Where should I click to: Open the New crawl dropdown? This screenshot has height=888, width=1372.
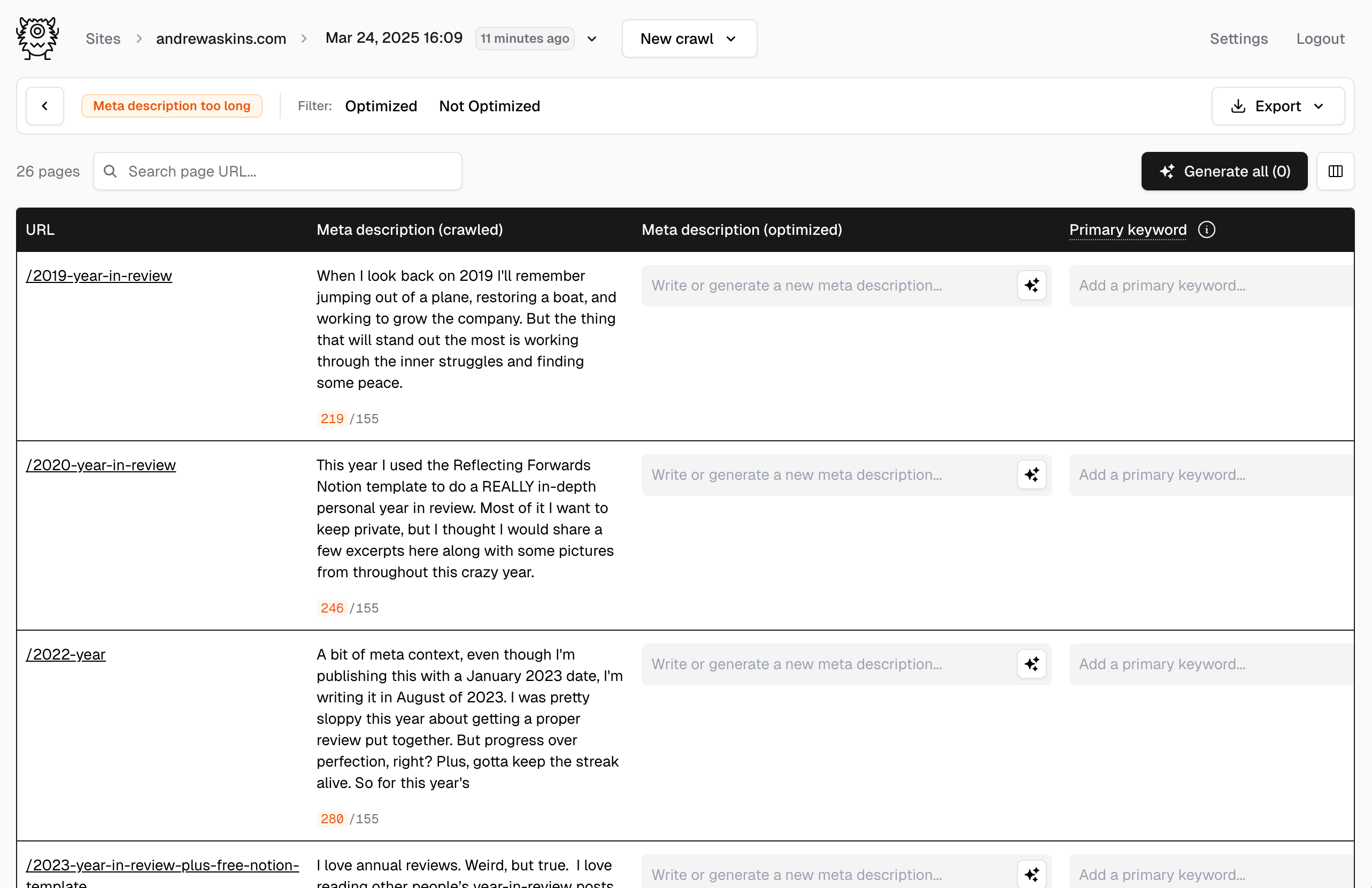[689, 39]
